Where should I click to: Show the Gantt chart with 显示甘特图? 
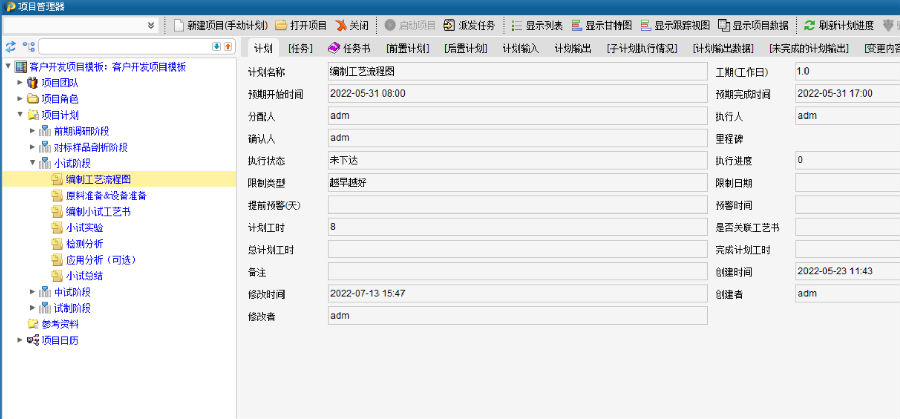click(x=602, y=25)
